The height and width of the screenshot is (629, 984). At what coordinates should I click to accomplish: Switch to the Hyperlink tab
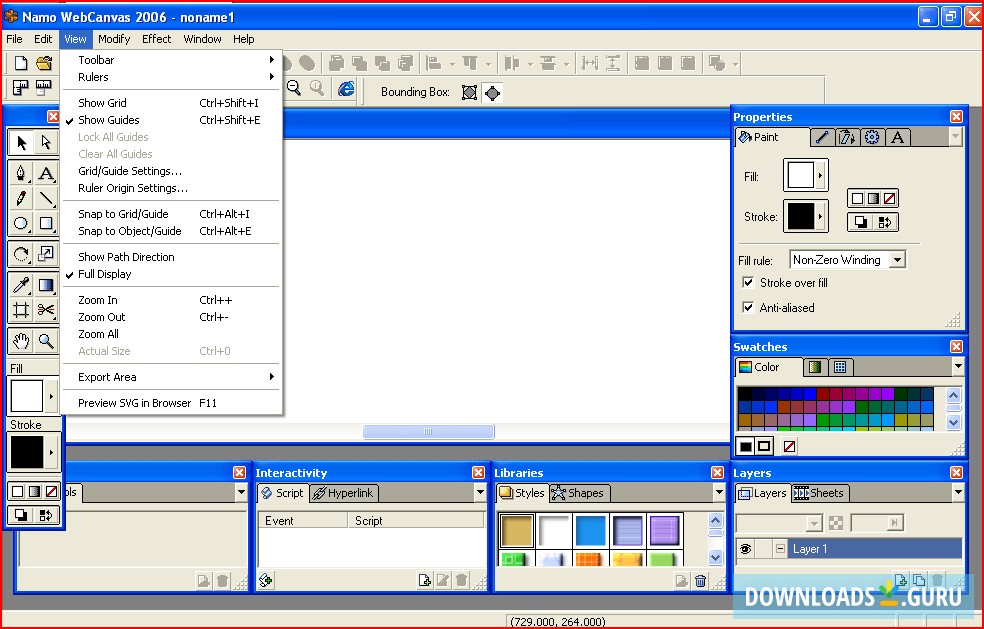(343, 493)
